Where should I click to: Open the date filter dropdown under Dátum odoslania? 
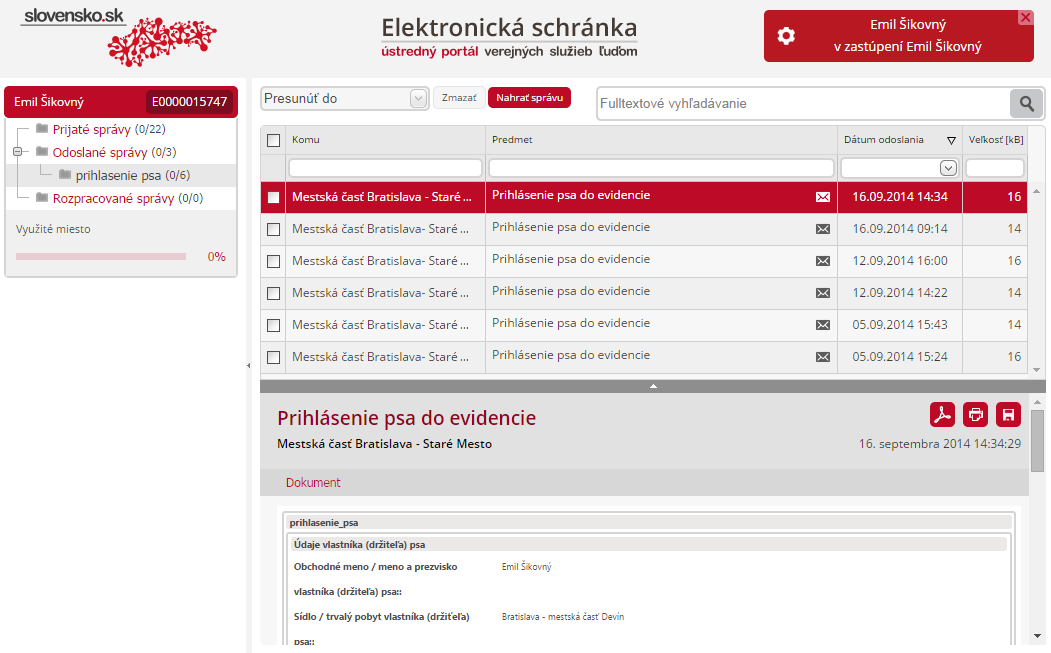(948, 168)
